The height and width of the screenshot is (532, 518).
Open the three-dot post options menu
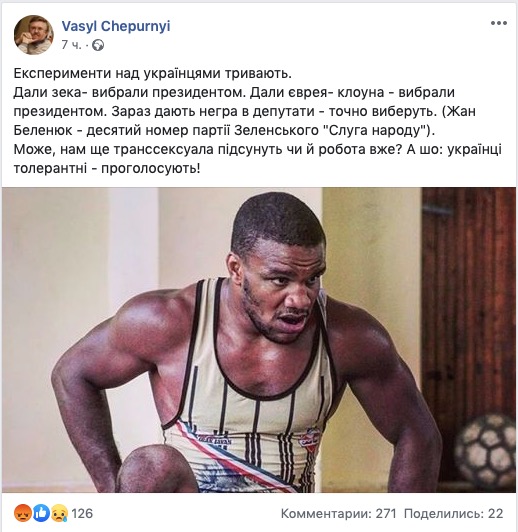pyautogui.click(x=499, y=23)
